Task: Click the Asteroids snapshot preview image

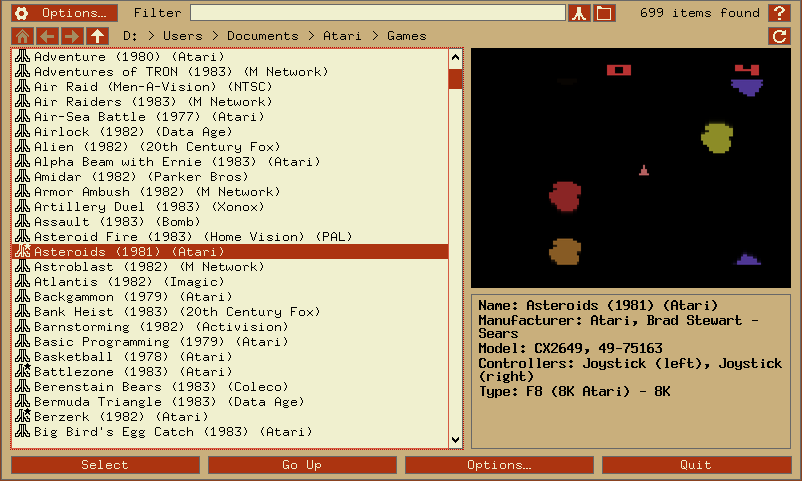Action: click(x=631, y=168)
